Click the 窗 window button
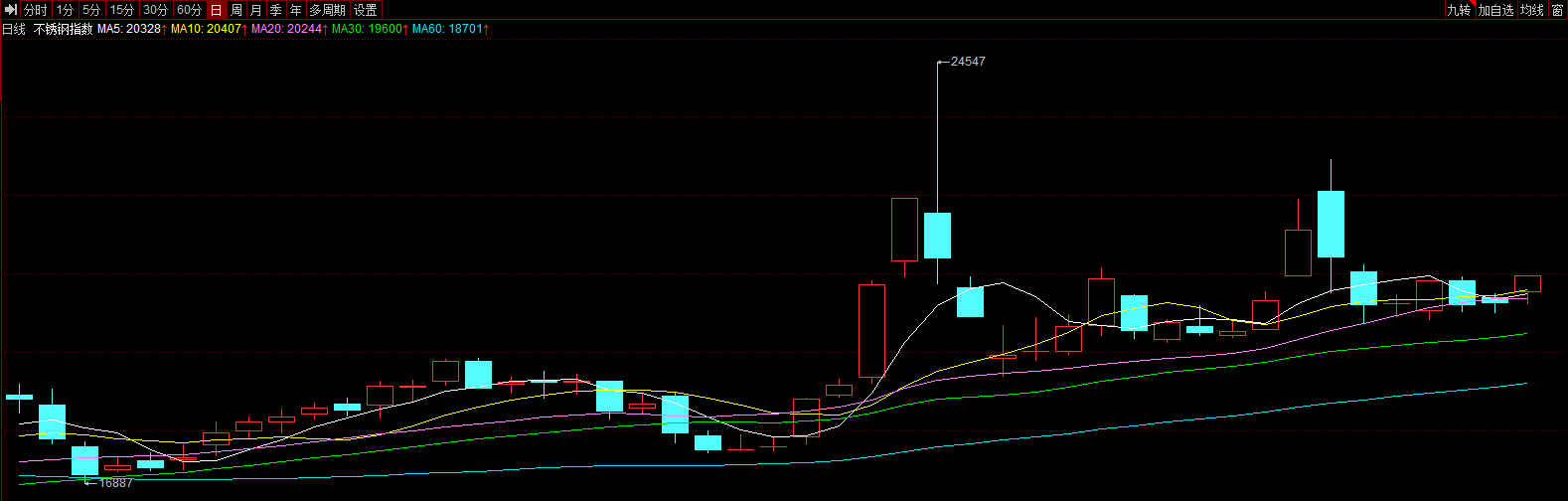1568x501 pixels. pos(1557,10)
